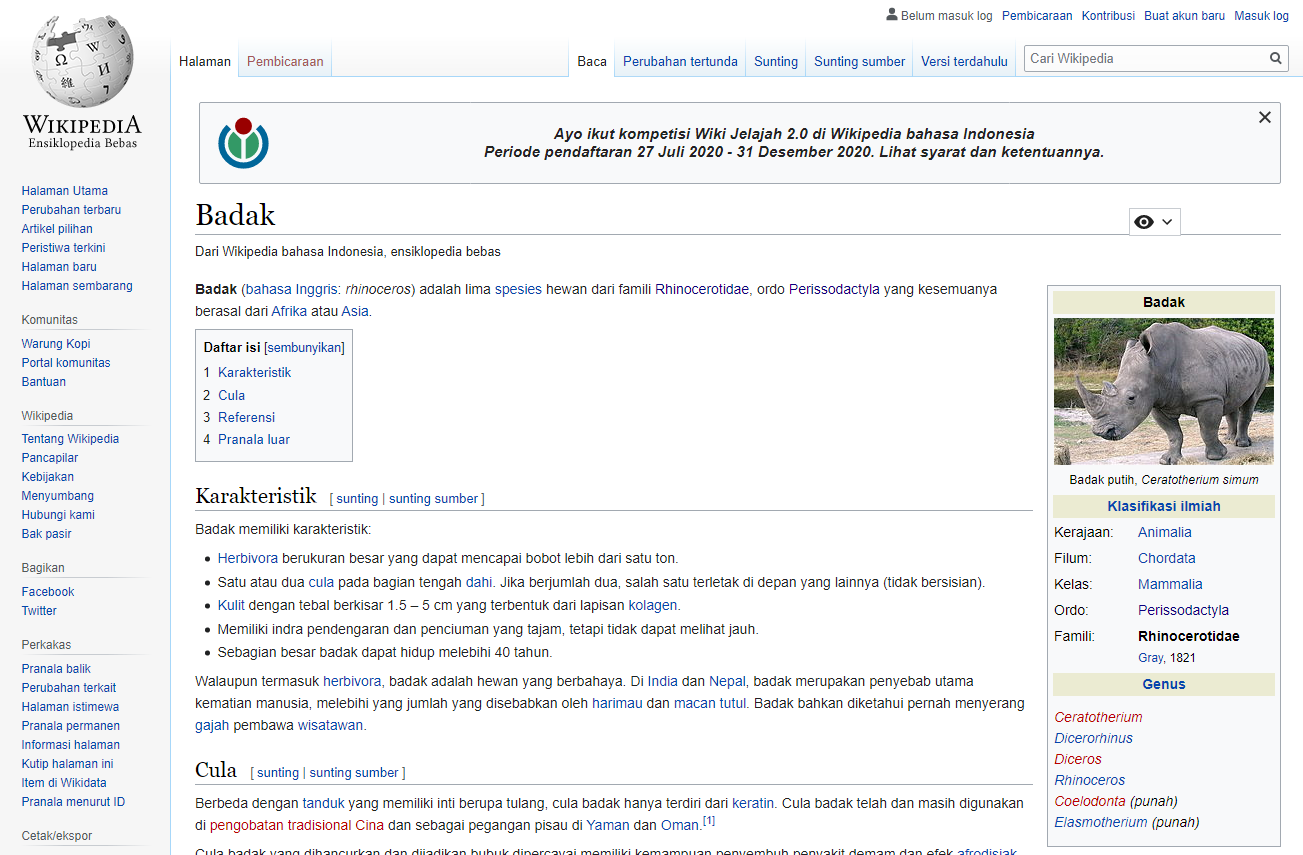The width and height of the screenshot is (1303, 855).
Task: Open Animalia in infobox
Action: pyautogui.click(x=1165, y=533)
